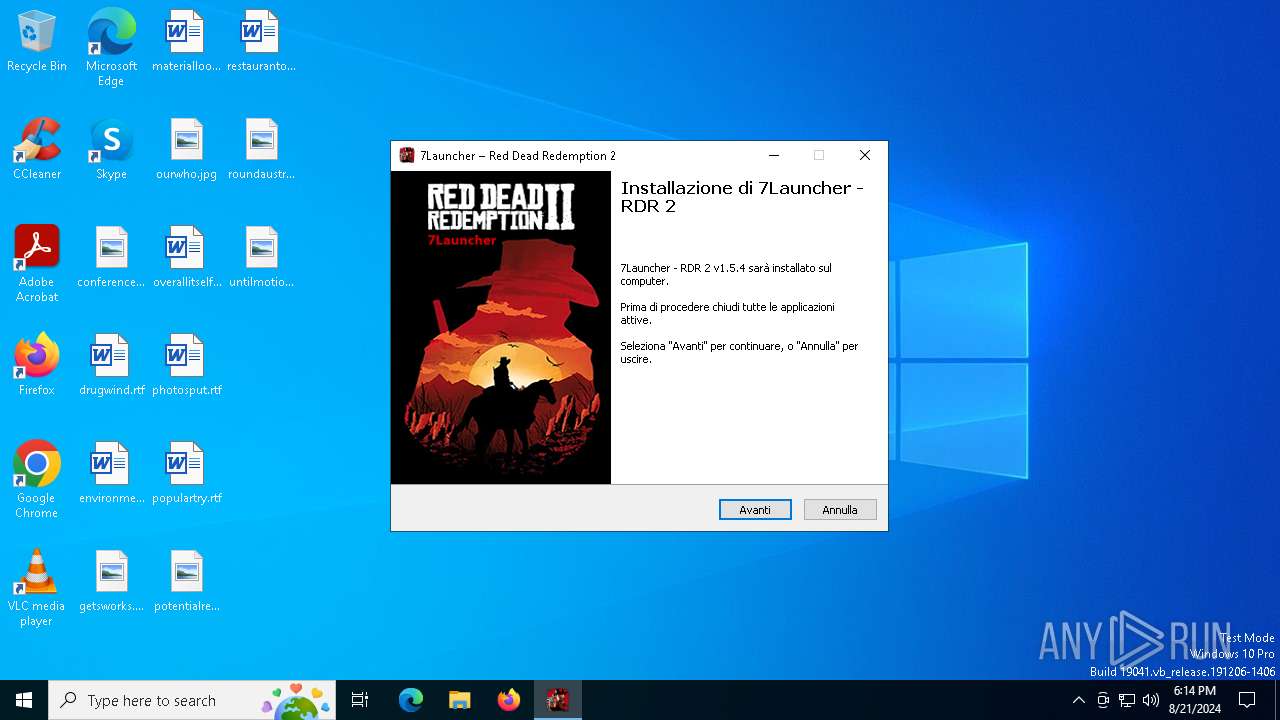Open File Explorer from the taskbar
This screenshot has width=1280, height=720.
(459, 700)
